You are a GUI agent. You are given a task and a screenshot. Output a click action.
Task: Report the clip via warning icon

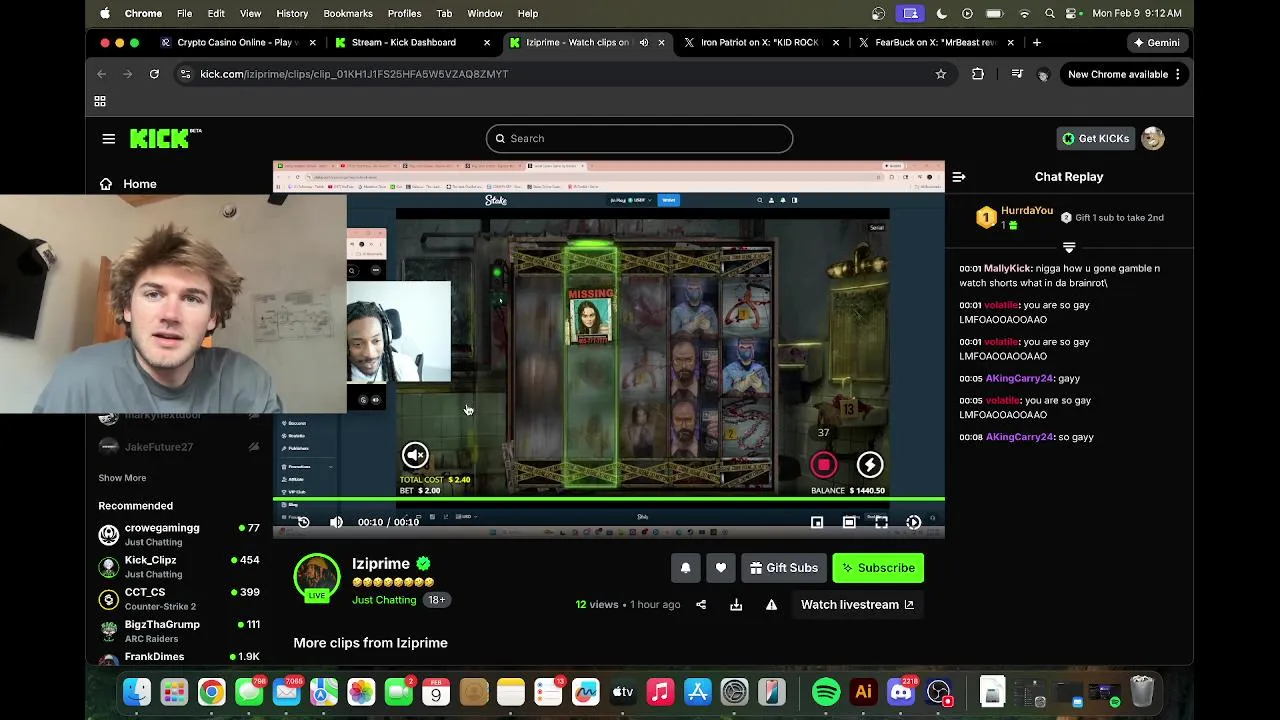771,605
